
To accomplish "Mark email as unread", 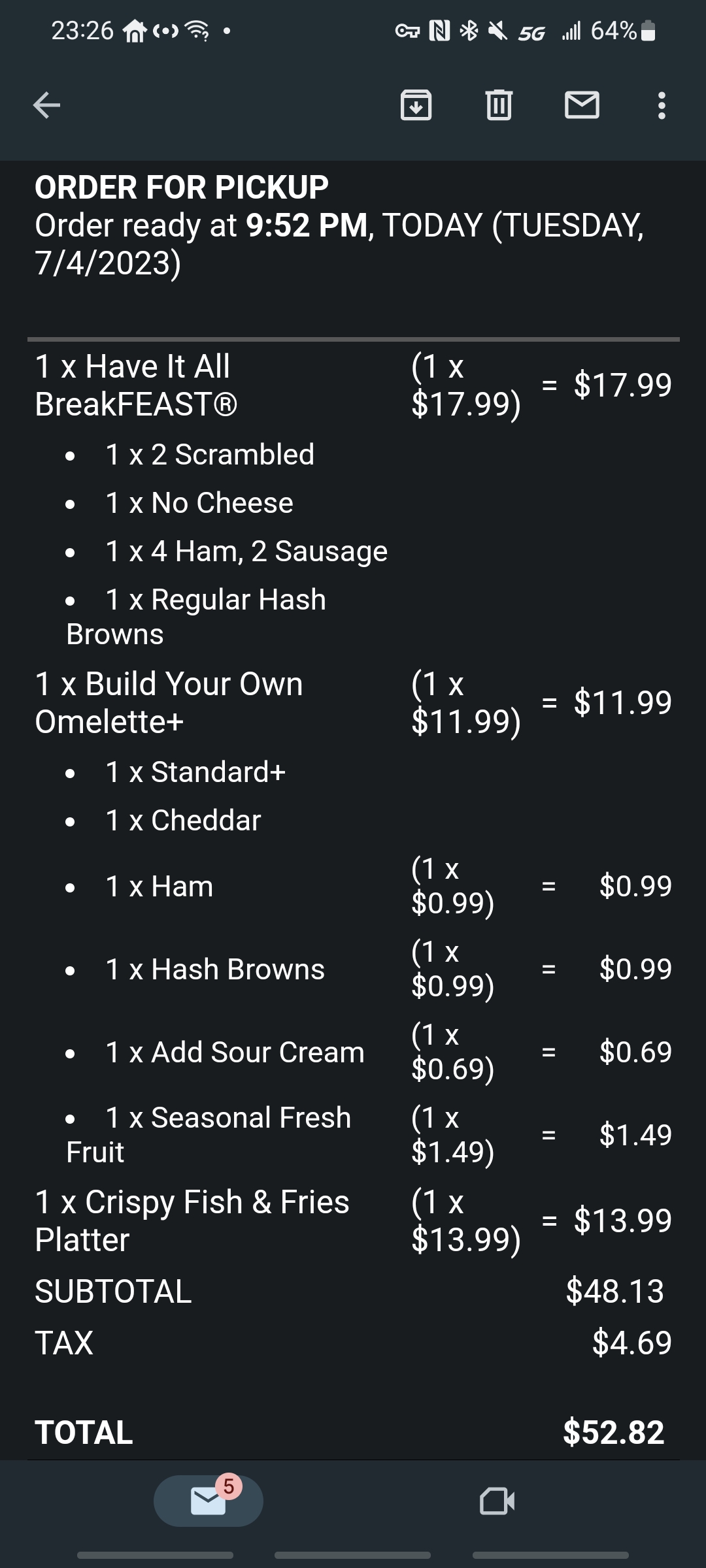I will coord(582,105).
